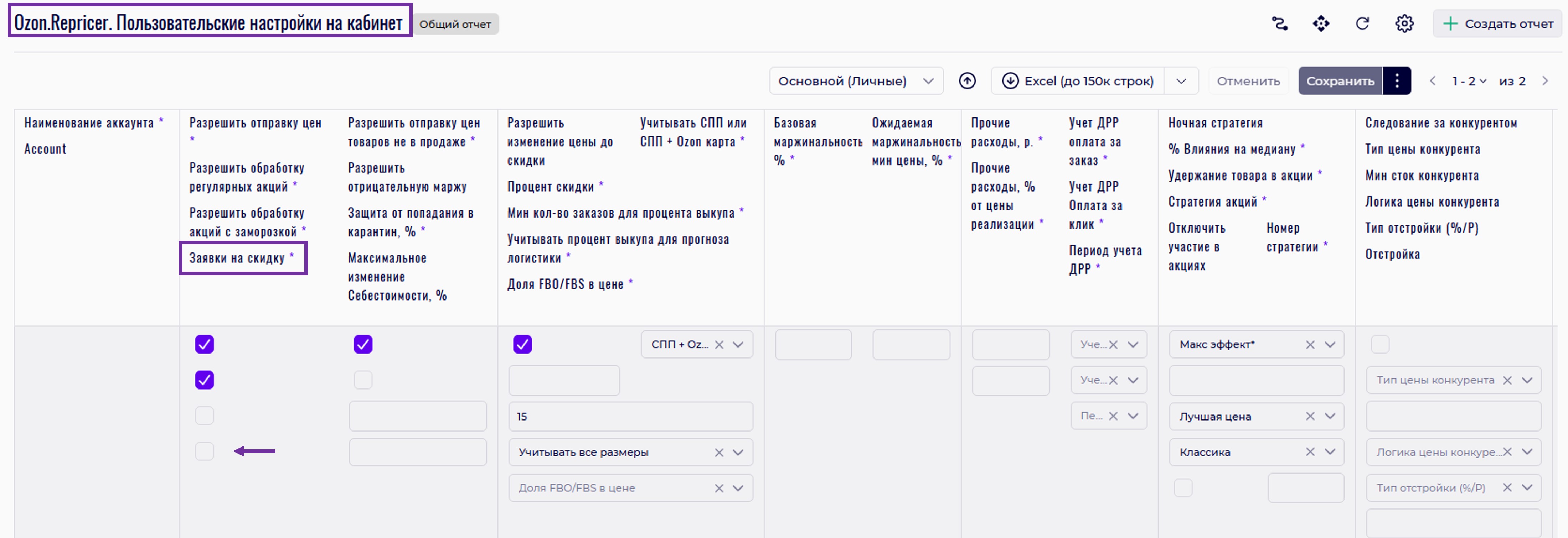The width and height of the screenshot is (1568, 538).
Task: Click the field containing value 15
Action: [x=630, y=417]
